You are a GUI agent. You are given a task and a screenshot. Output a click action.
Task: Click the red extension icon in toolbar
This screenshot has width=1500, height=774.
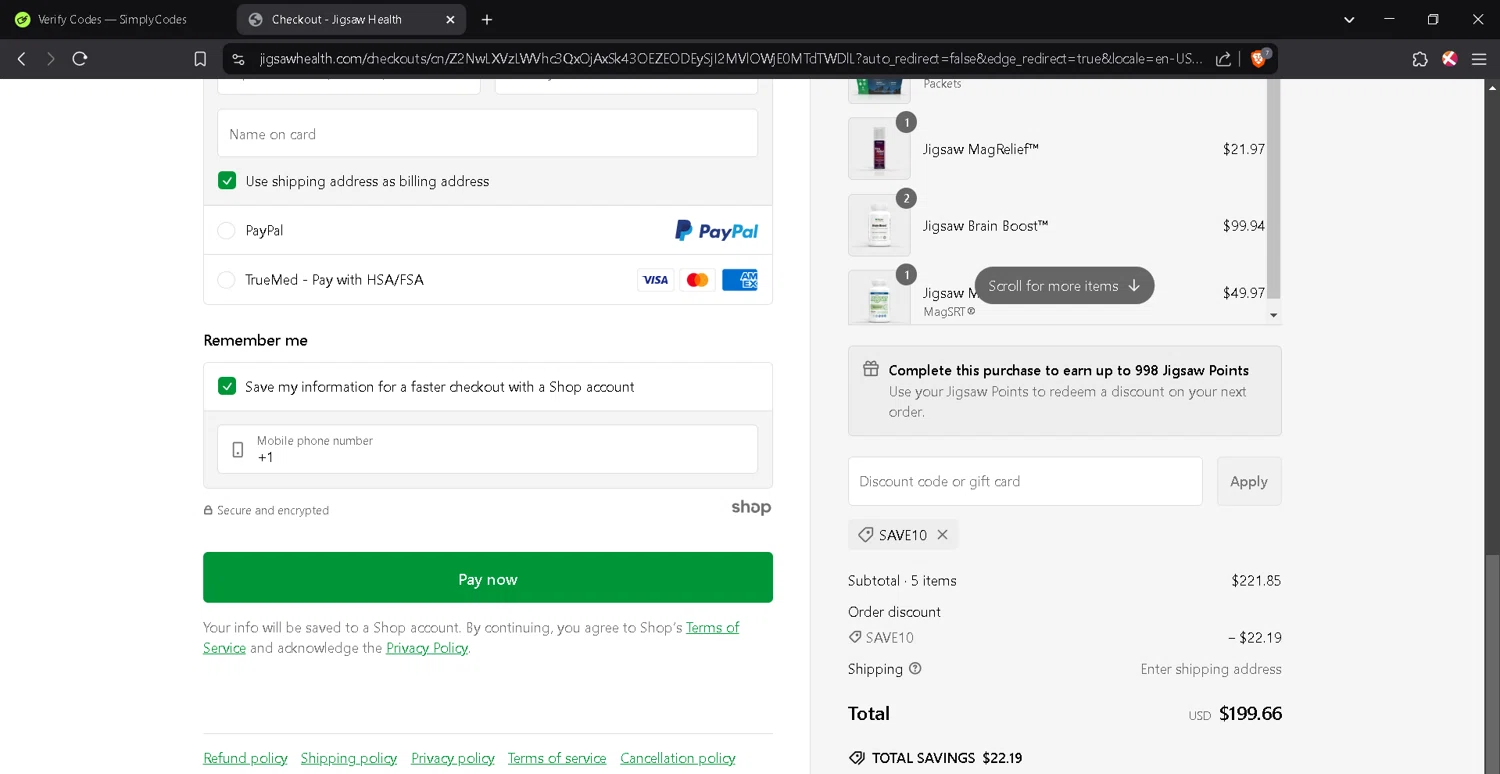(1449, 59)
